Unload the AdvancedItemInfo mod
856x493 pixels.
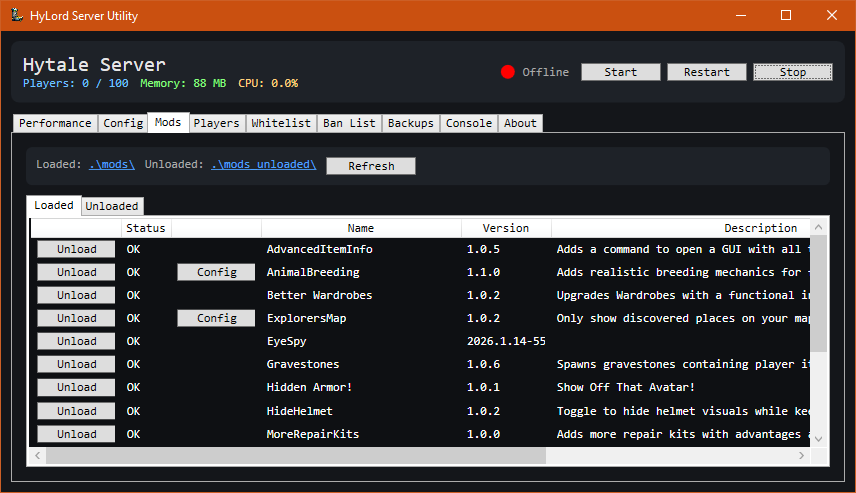click(x=76, y=249)
